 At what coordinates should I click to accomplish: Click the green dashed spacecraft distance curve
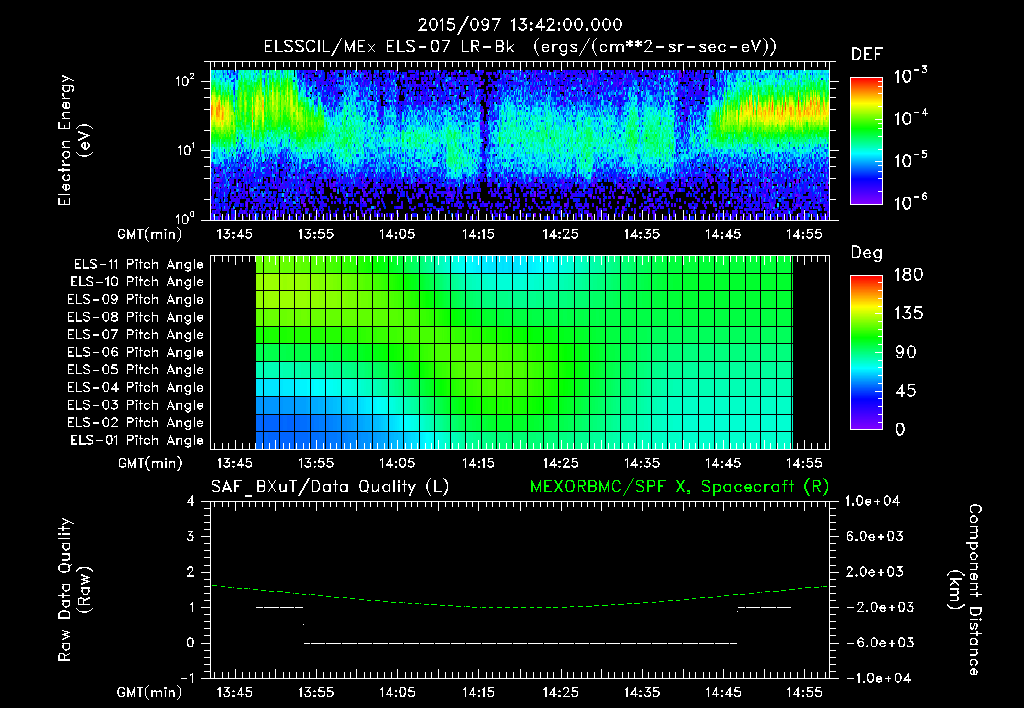(x=520, y=607)
